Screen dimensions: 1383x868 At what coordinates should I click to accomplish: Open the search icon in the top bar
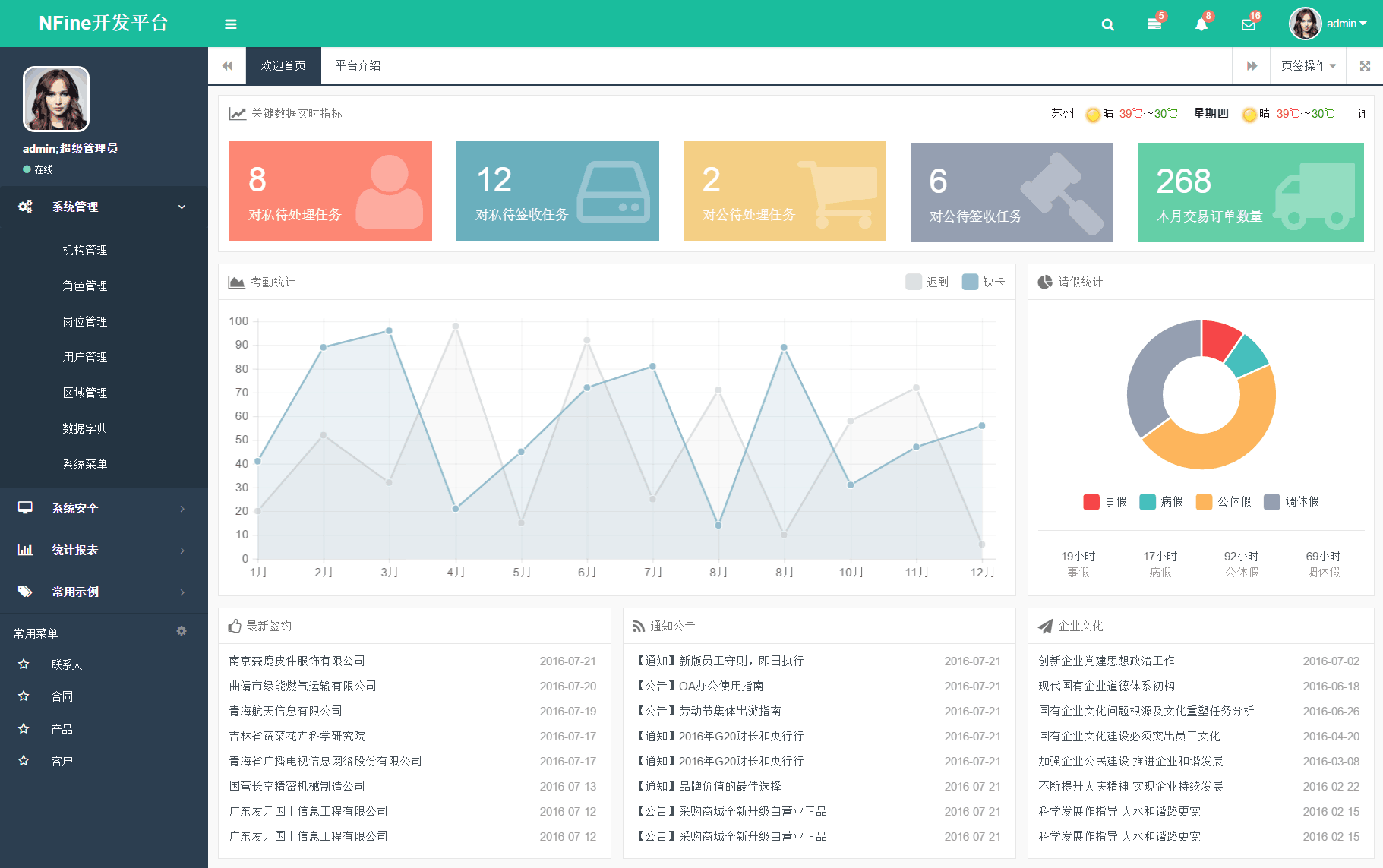pos(1107,24)
